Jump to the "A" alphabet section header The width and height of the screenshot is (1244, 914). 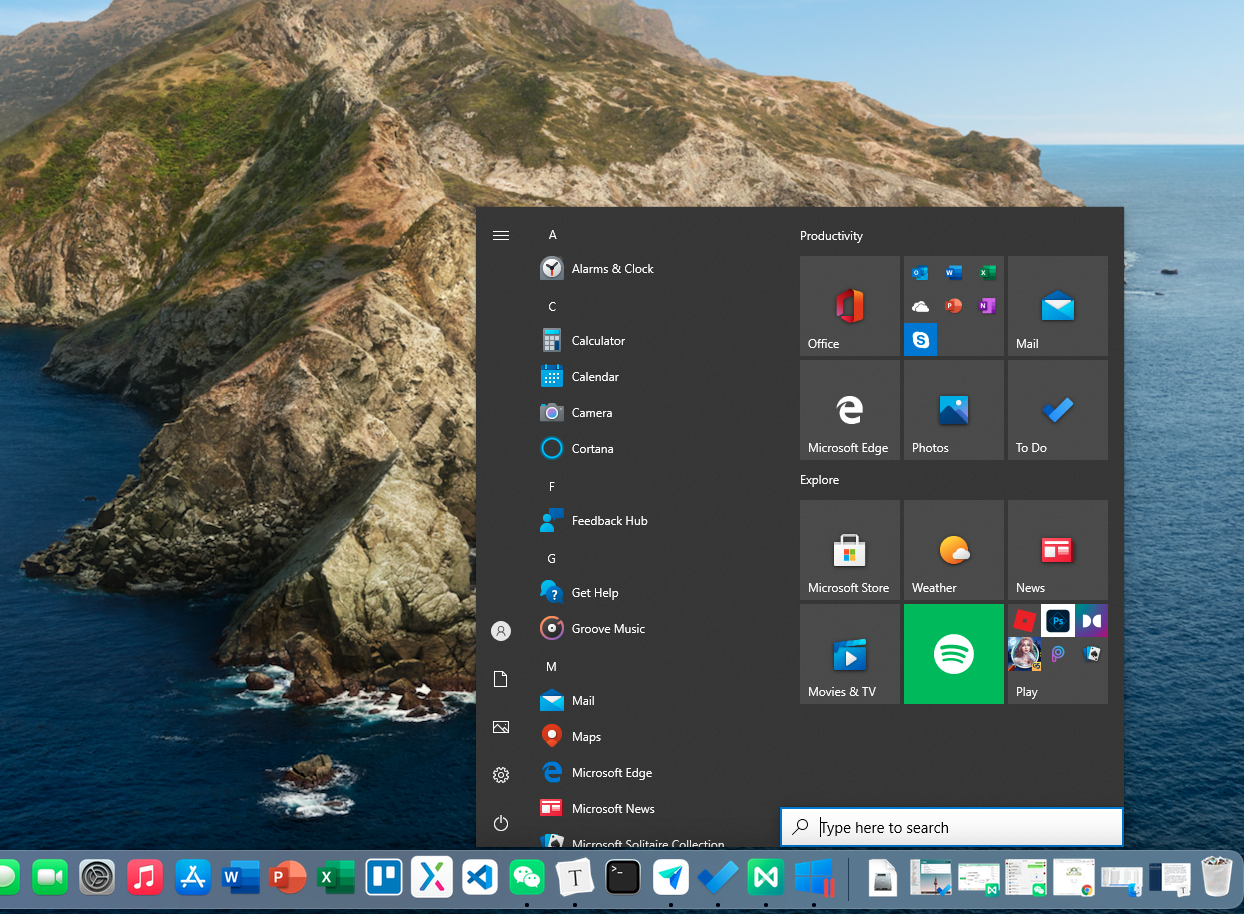[x=552, y=234]
